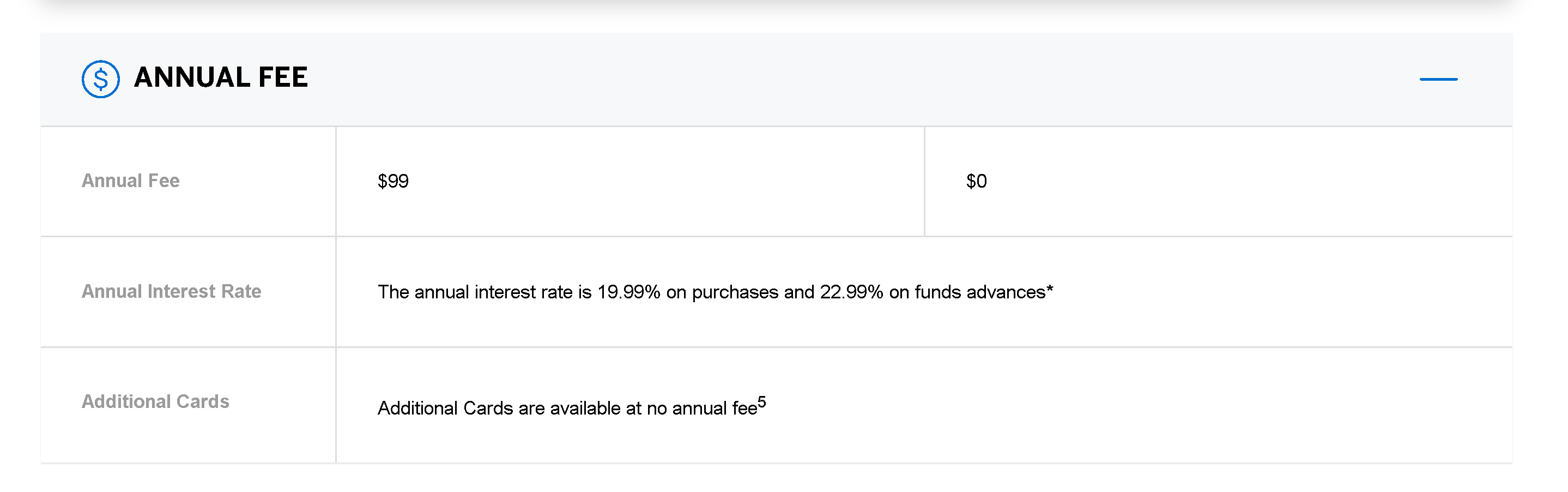Click the asterisk after funds advances
The width and height of the screenshot is (1568, 492).
[x=1049, y=290]
